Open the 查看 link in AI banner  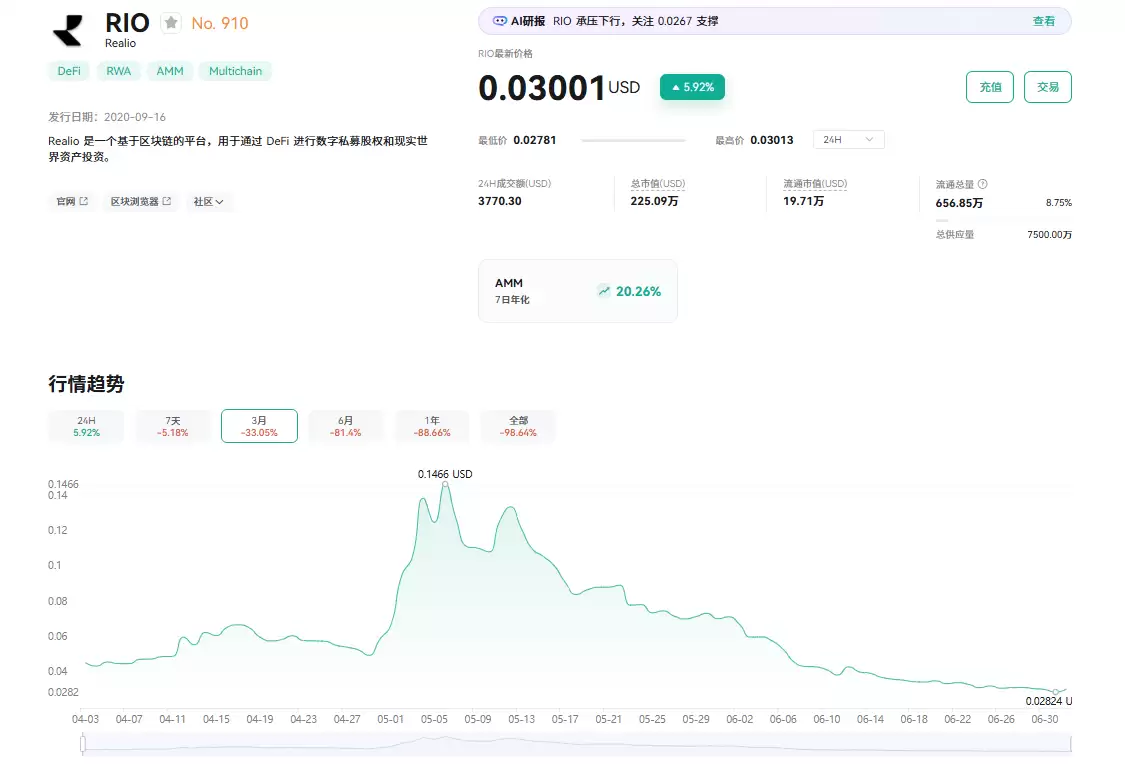pyautogui.click(x=1043, y=22)
